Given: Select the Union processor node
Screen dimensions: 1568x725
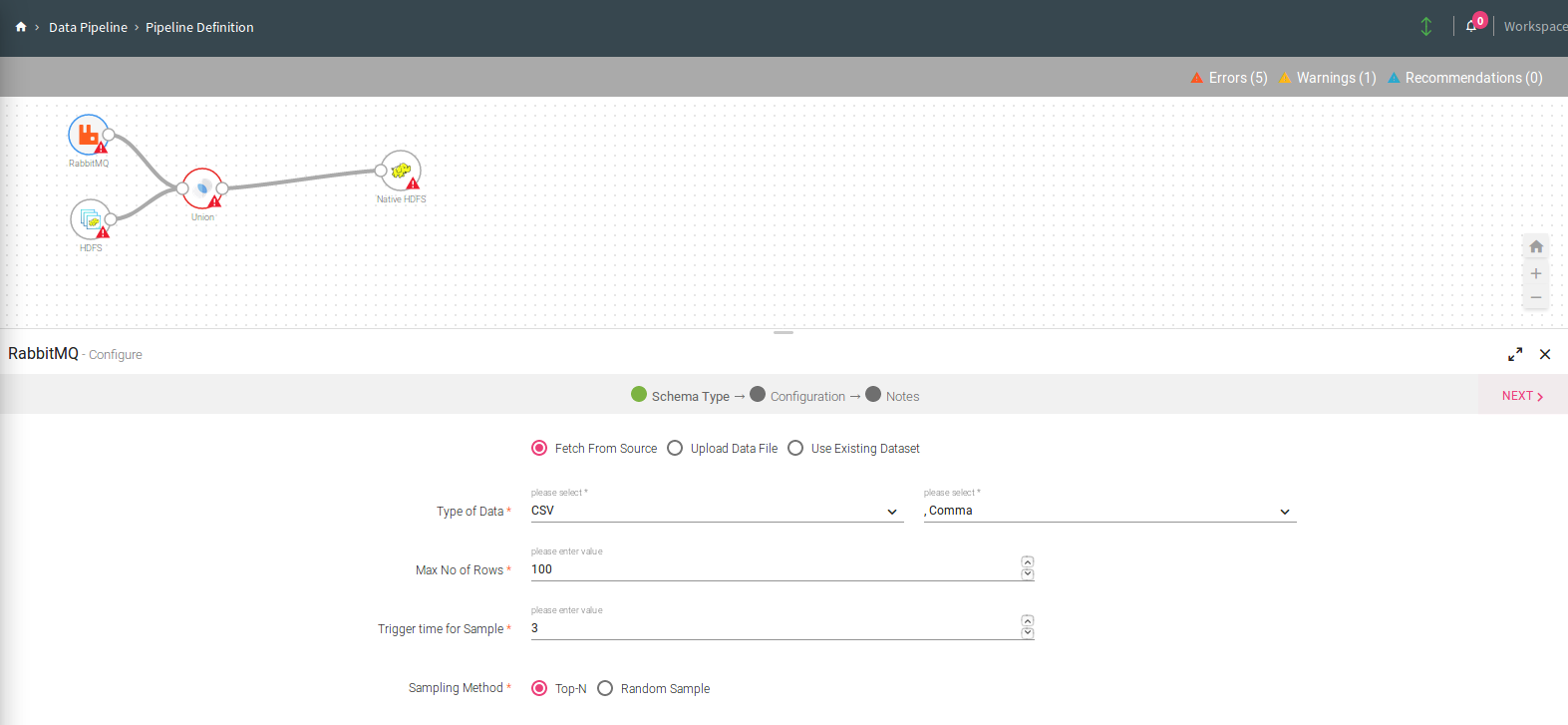Looking at the screenshot, I should coord(202,187).
